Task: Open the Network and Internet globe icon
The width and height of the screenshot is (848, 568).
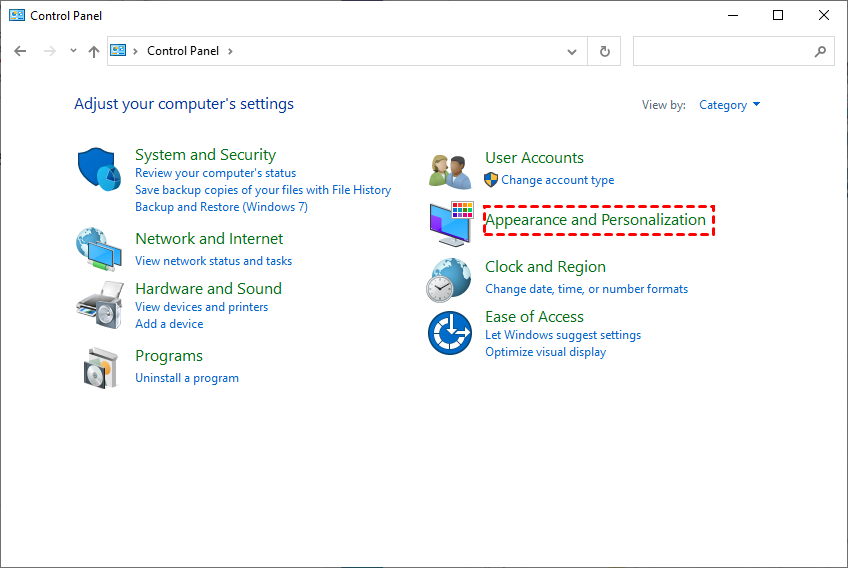Action: 98,248
